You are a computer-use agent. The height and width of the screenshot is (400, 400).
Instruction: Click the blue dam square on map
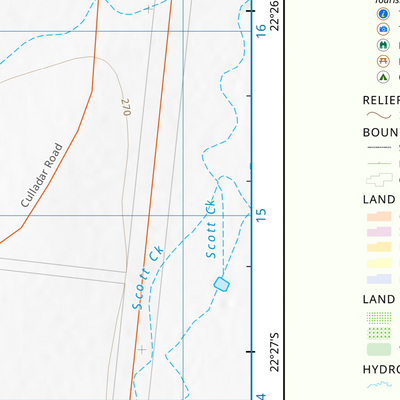(222, 284)
